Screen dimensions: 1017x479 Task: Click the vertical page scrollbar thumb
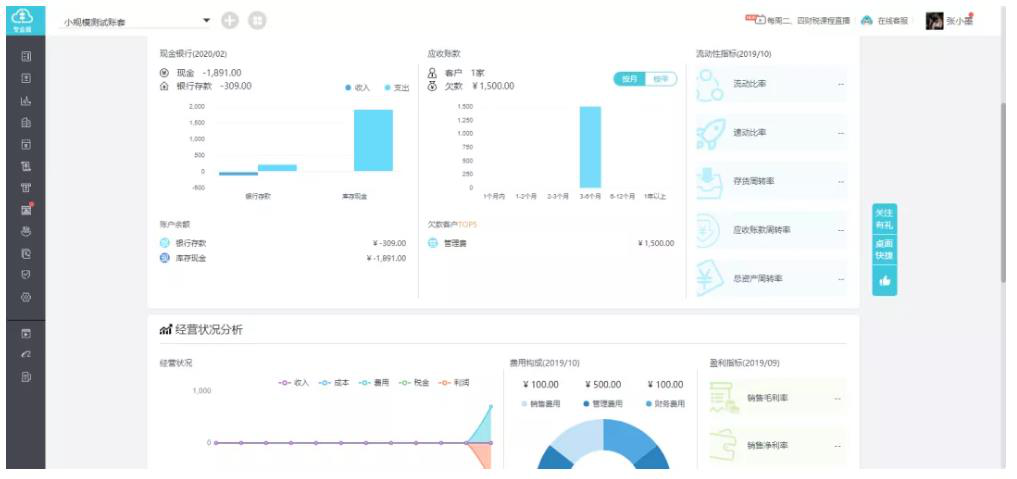click(1003, 191)
